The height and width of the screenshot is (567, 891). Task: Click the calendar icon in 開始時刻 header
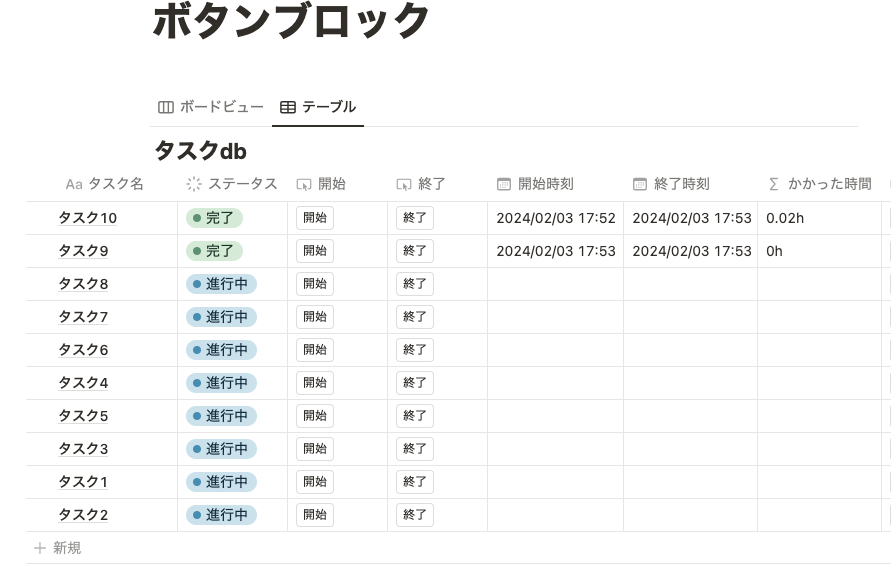pos(503,184)
